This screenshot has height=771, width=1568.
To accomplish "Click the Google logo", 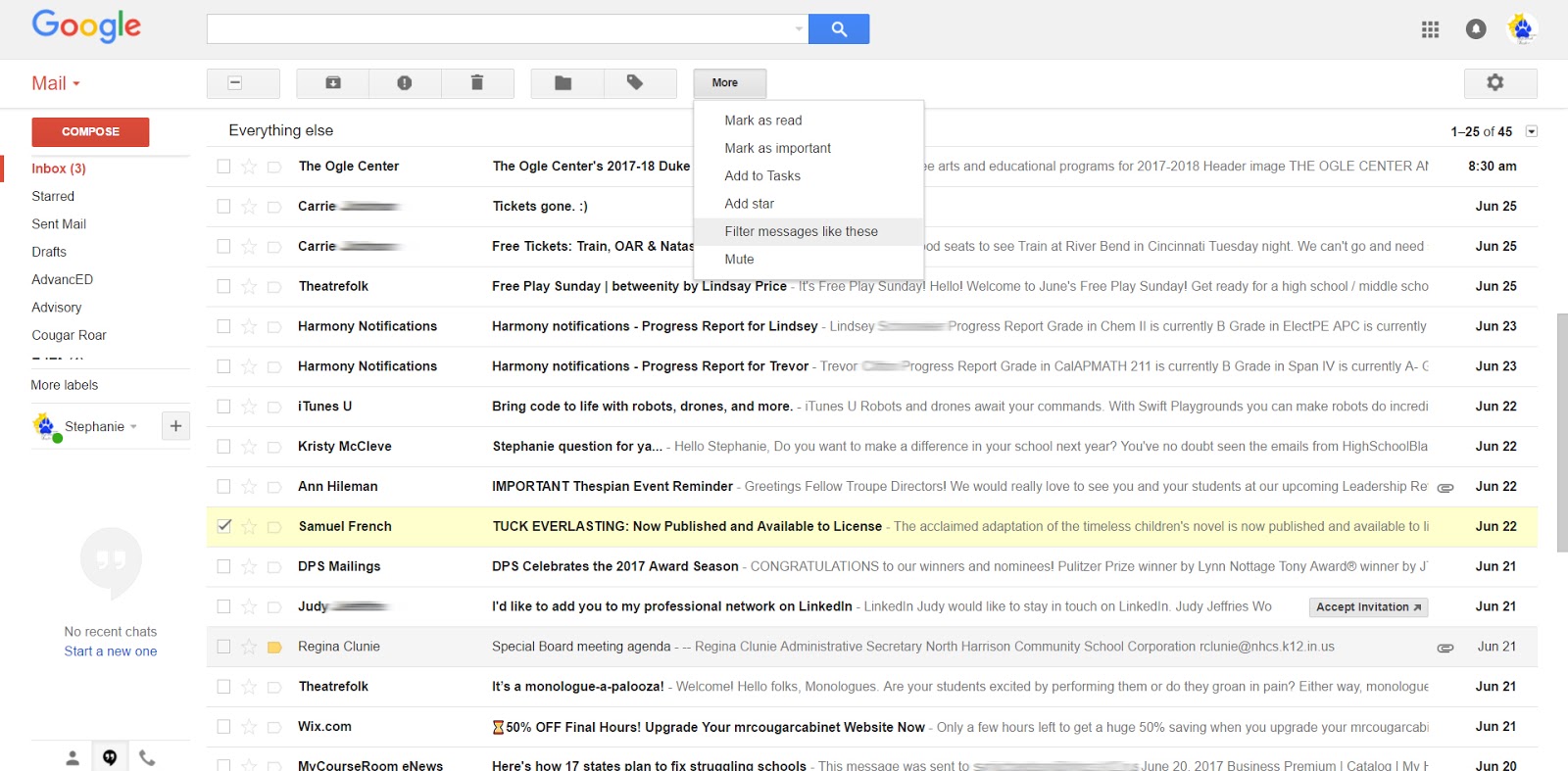I will coord(86,26).
